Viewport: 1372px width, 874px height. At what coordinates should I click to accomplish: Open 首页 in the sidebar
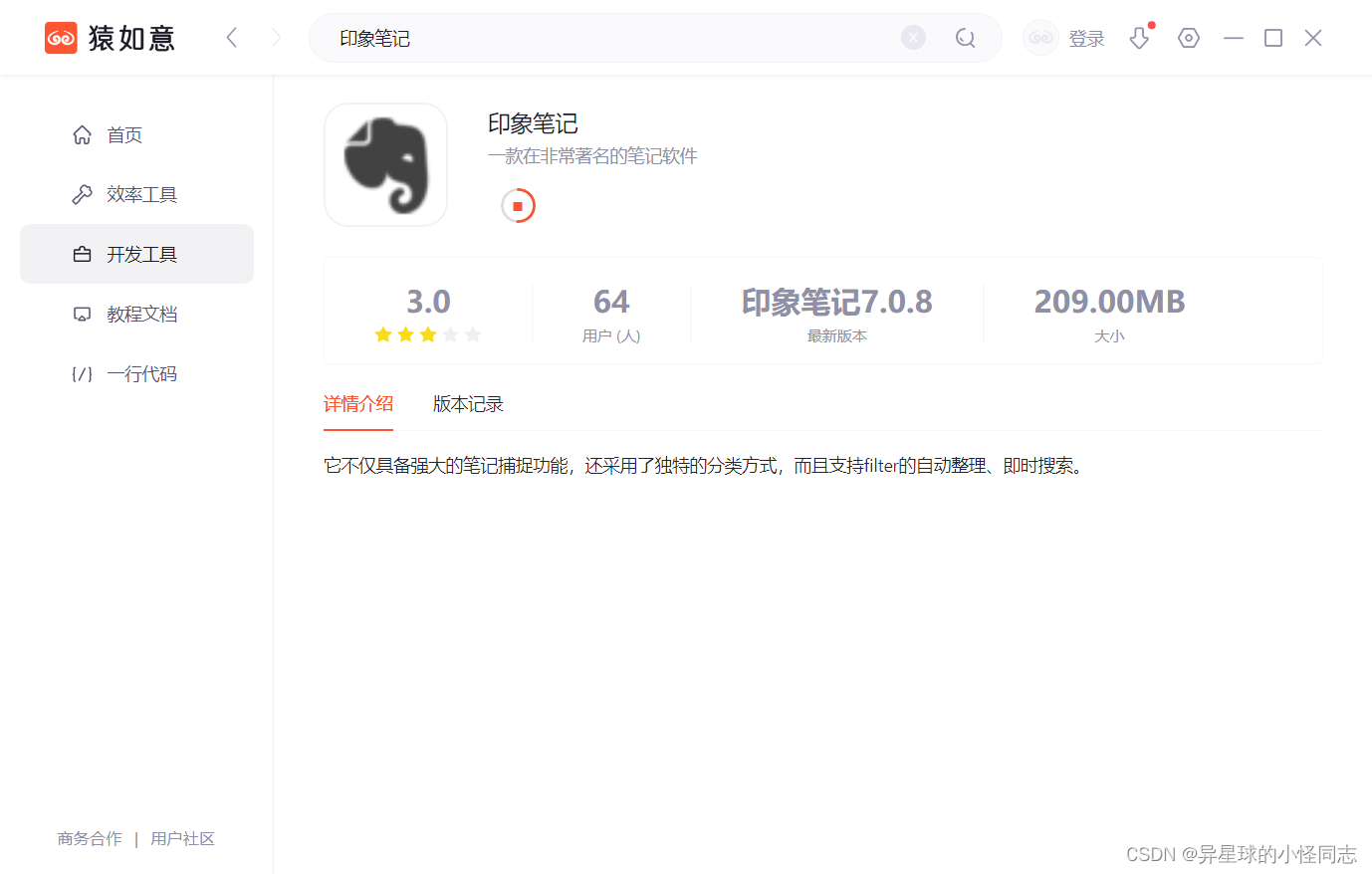pos(136,134)
